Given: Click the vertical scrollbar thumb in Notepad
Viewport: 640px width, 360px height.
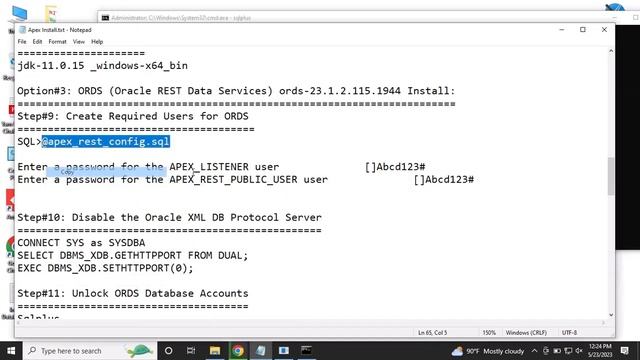Looking at the screenshot, I should 611,176.
